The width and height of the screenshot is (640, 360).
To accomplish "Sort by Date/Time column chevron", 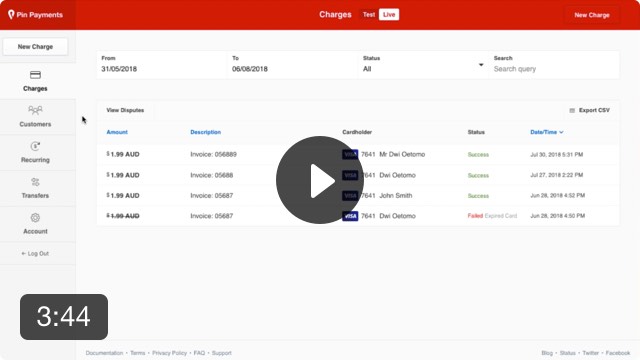I will pos(561,132).
